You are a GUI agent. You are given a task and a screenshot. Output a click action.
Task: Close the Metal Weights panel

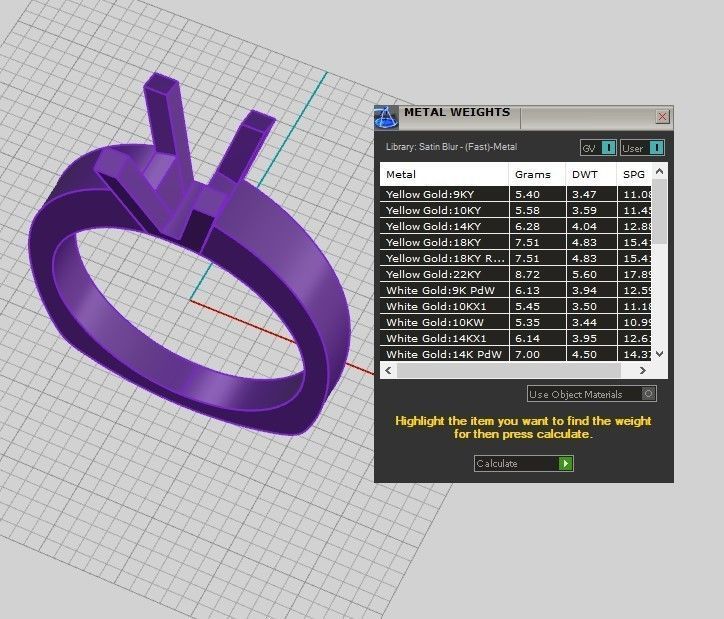[662, 116]
